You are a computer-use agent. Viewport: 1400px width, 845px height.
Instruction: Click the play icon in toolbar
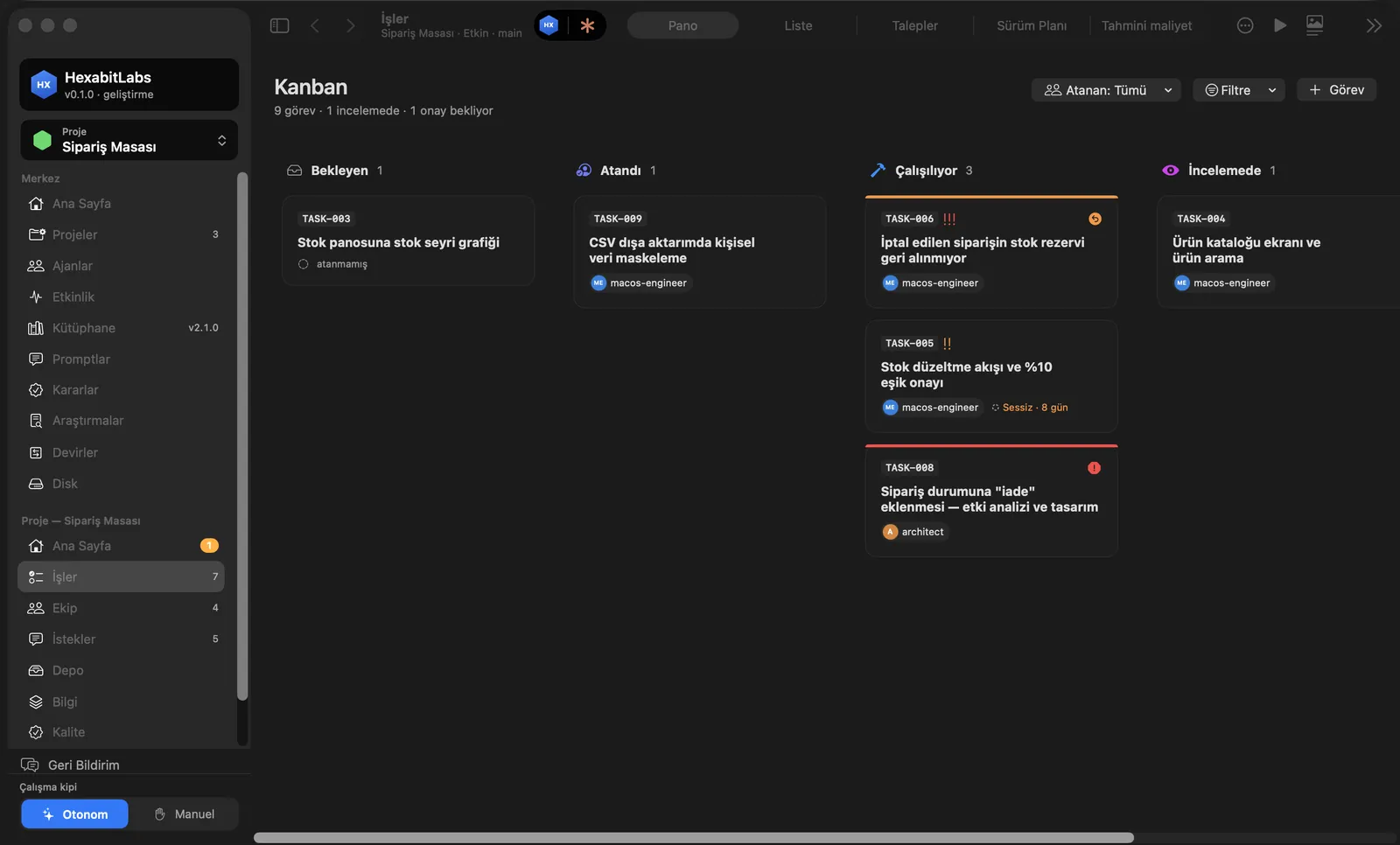pyautogui.click(x=1280, y=25)
